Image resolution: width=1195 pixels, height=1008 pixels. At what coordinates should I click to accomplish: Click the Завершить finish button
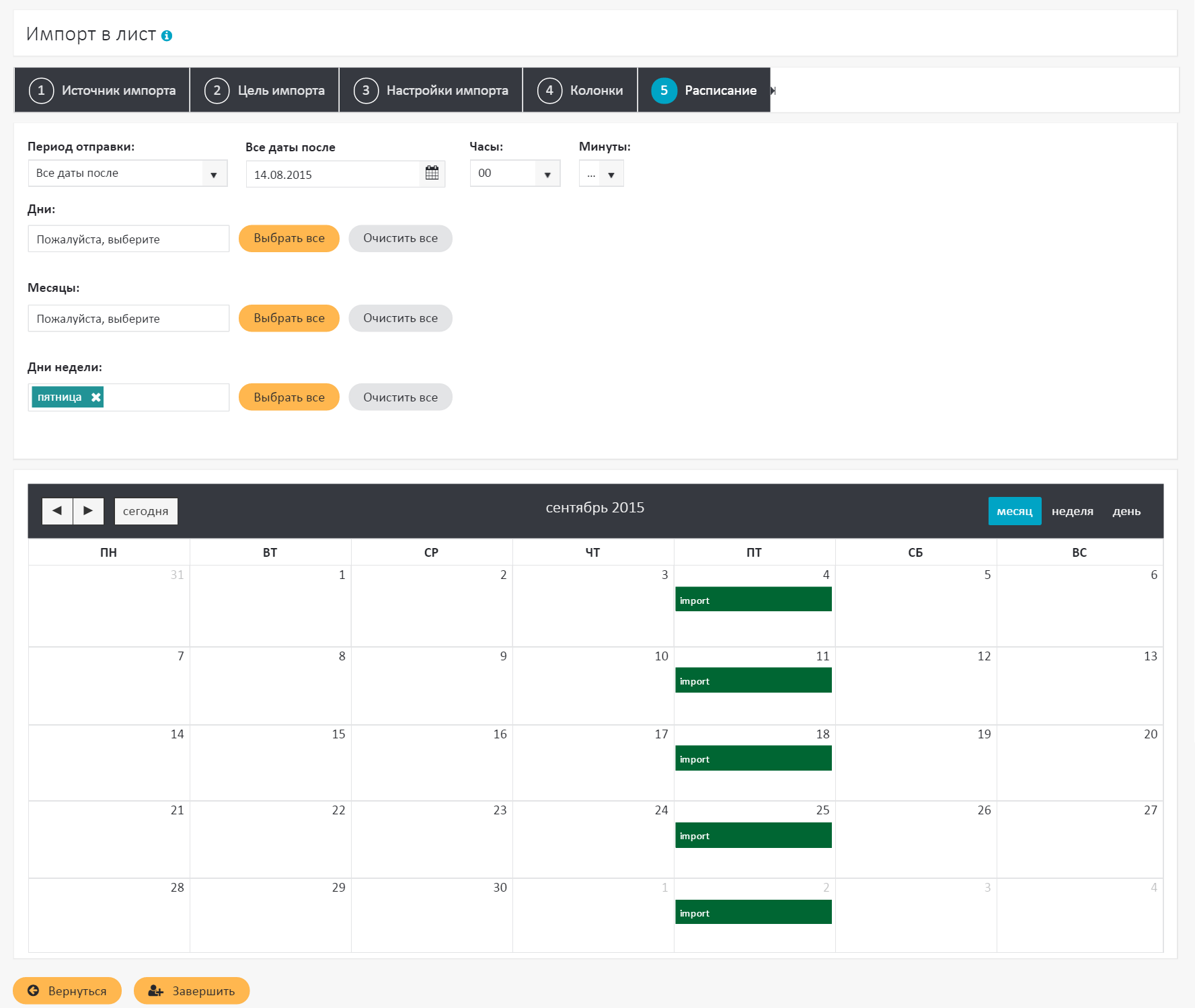click(192, 991)
